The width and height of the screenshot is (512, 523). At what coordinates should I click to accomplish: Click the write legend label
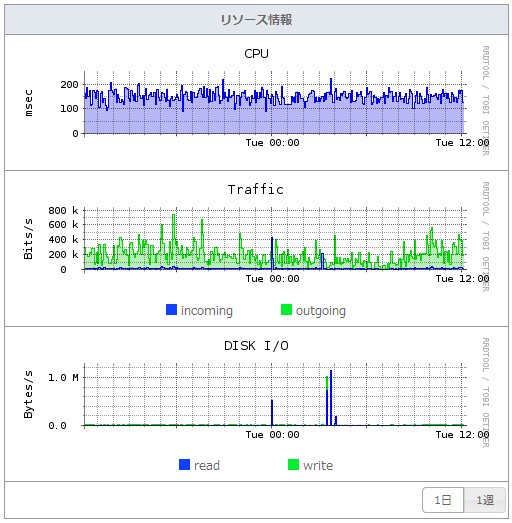coord(318,466)
